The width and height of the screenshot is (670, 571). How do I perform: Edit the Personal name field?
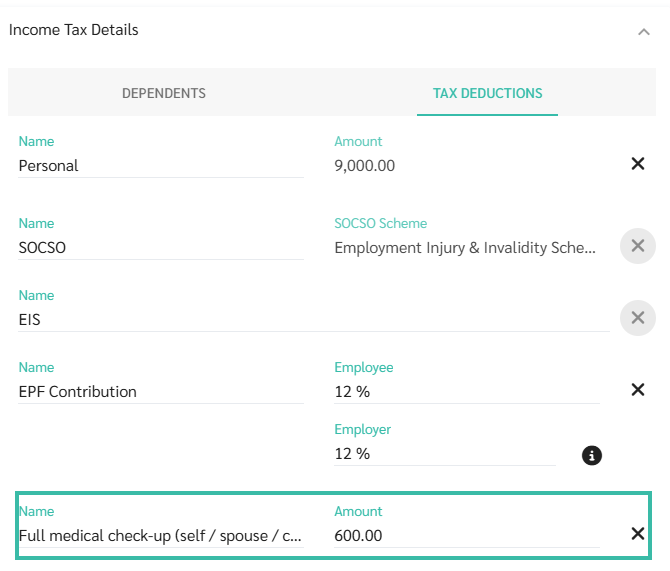[160, 166]
